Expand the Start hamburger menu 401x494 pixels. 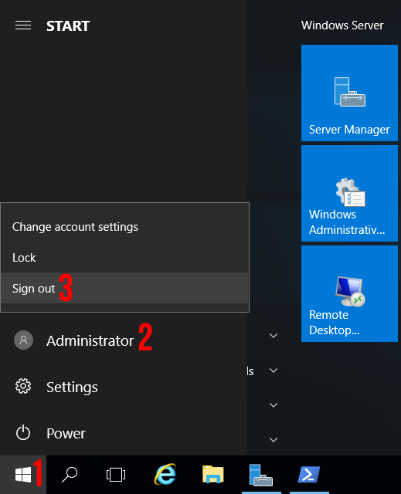click(x=23, y=26)
